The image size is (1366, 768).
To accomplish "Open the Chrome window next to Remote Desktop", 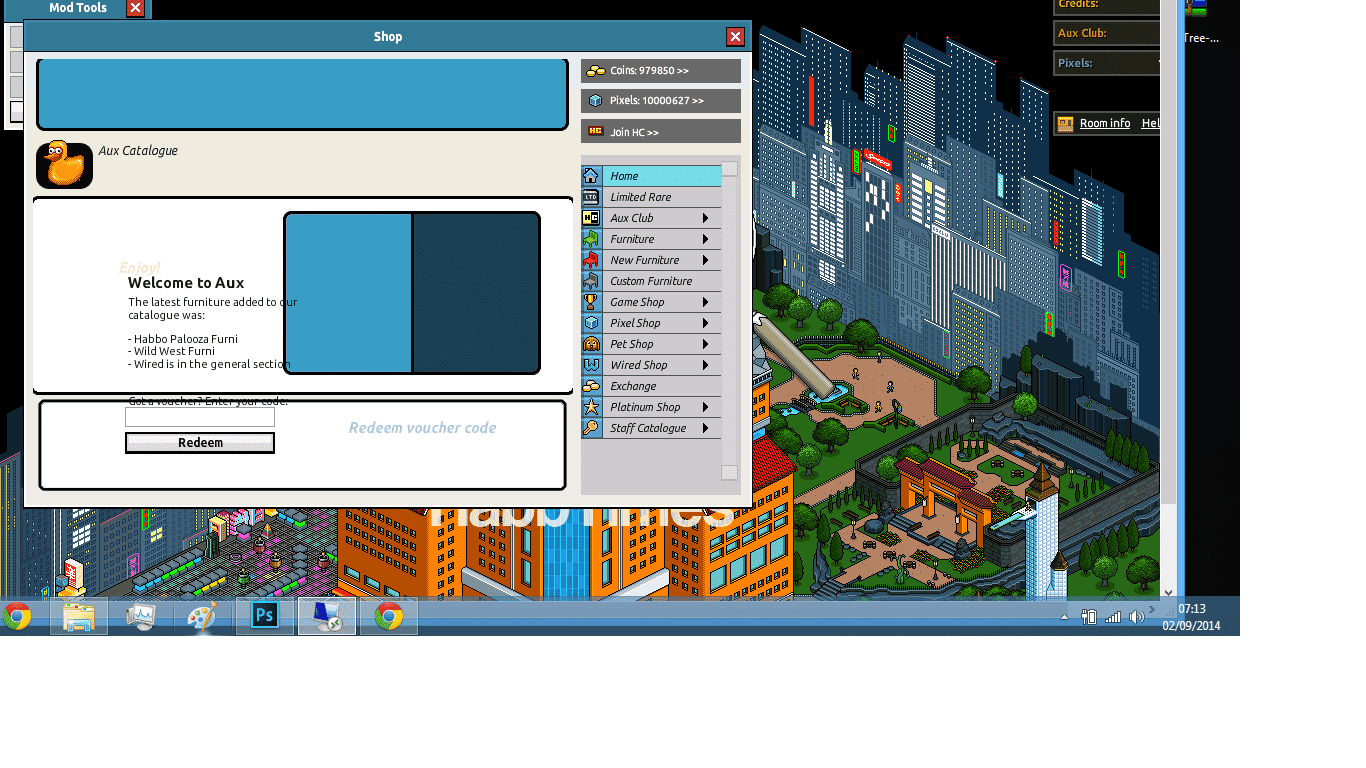I will [389, 616].
